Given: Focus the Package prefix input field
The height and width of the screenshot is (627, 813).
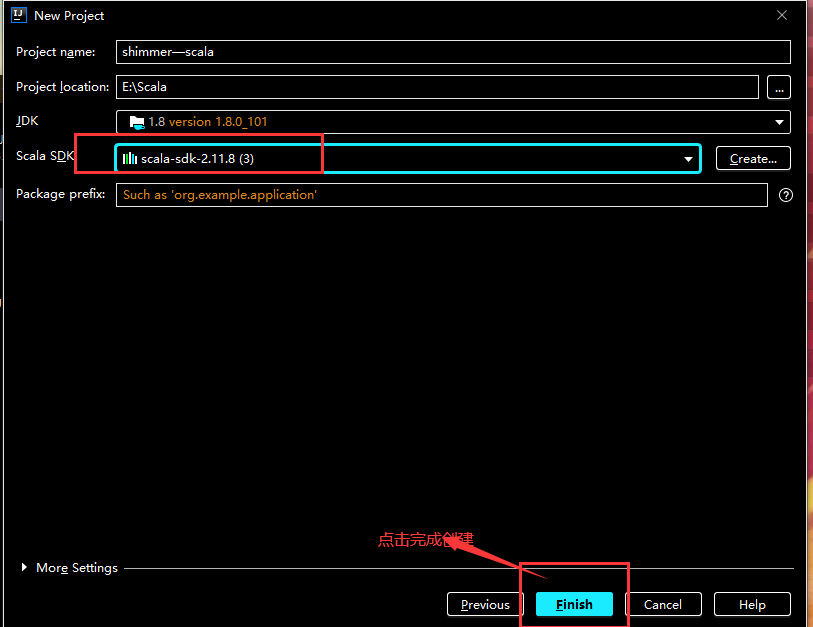Looking at the screenshot, I should tap(442, 195).
